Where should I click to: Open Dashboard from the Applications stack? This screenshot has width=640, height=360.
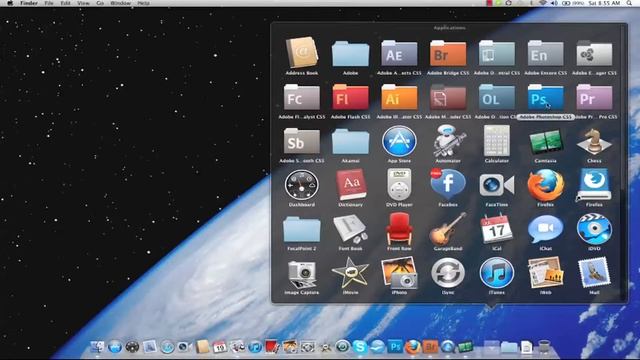pyautogui.click(x=302, y=185)
